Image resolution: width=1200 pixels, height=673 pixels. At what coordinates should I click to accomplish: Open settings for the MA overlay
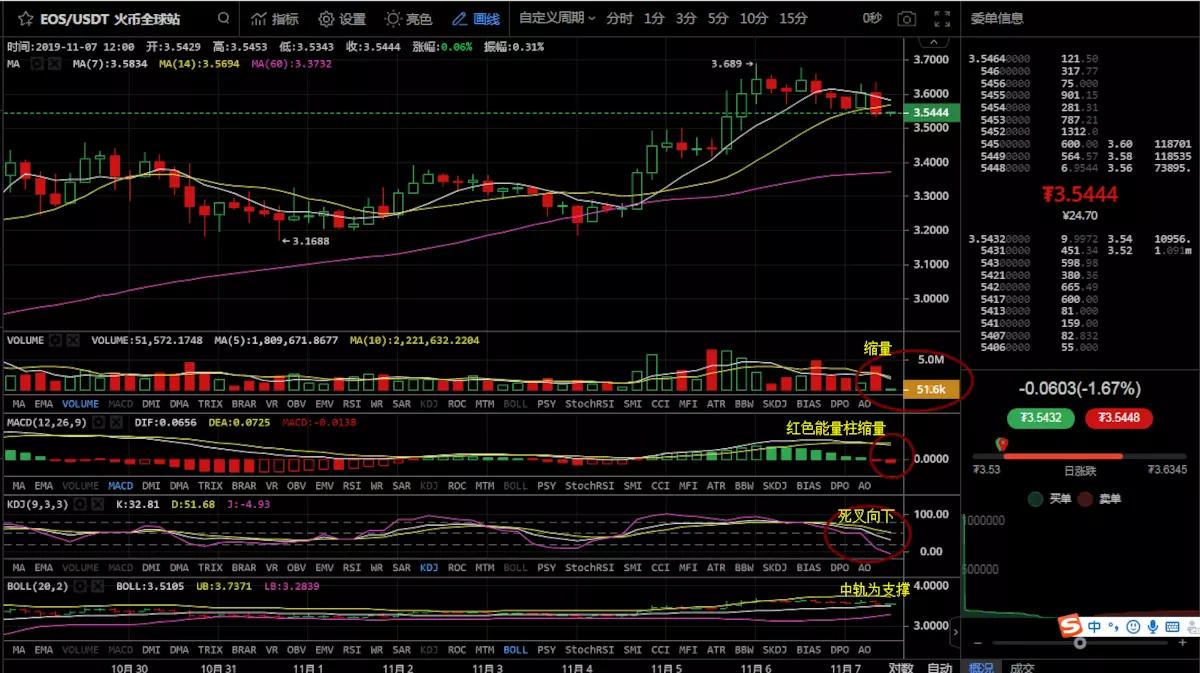click(x=37, y=63)
